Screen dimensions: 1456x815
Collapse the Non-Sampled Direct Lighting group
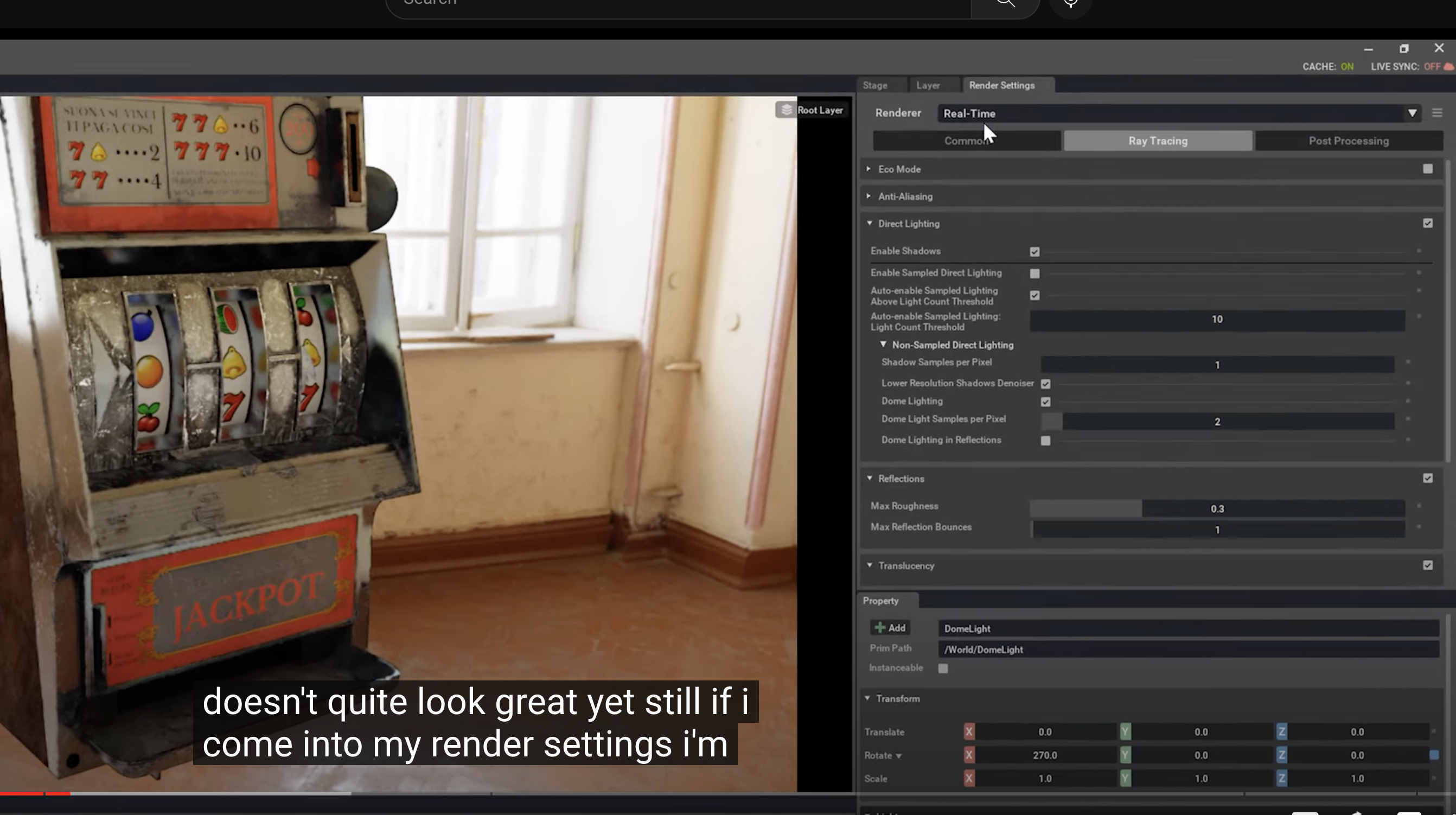[x=883, y=344]
